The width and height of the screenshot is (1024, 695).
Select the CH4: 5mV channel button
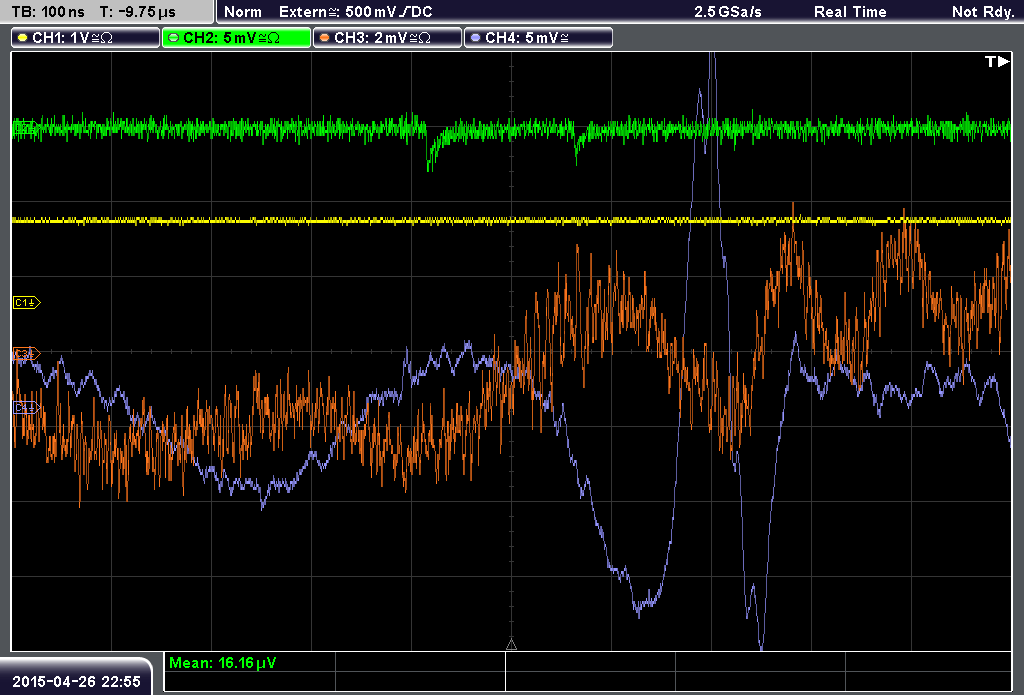point(538,38)
